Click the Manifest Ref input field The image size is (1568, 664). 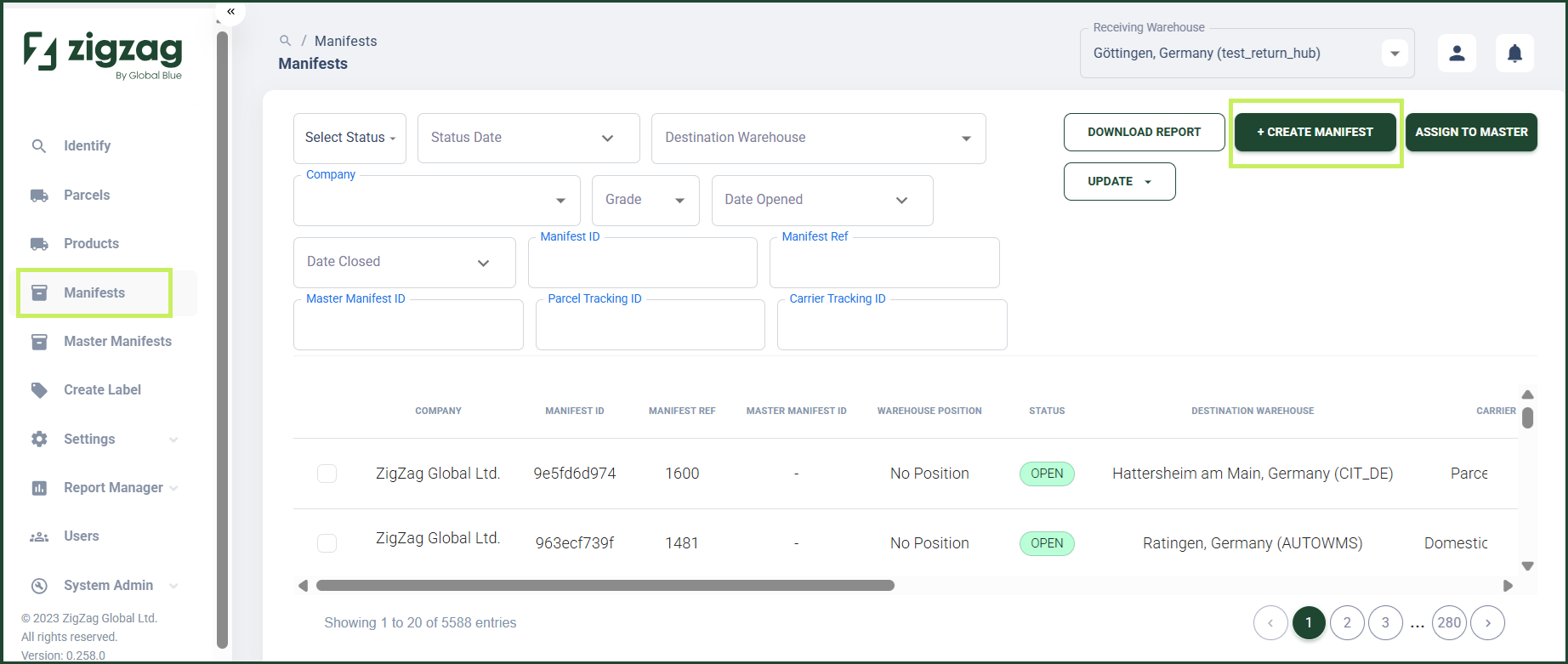884,263
